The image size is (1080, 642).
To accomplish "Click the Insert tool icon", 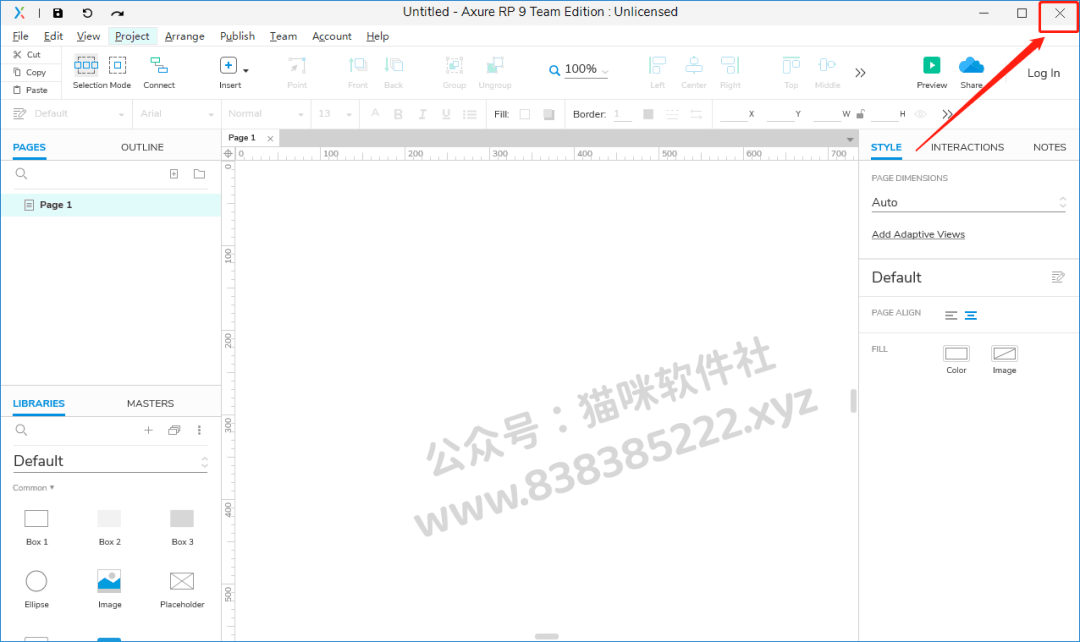I will (x=228, y=65).
